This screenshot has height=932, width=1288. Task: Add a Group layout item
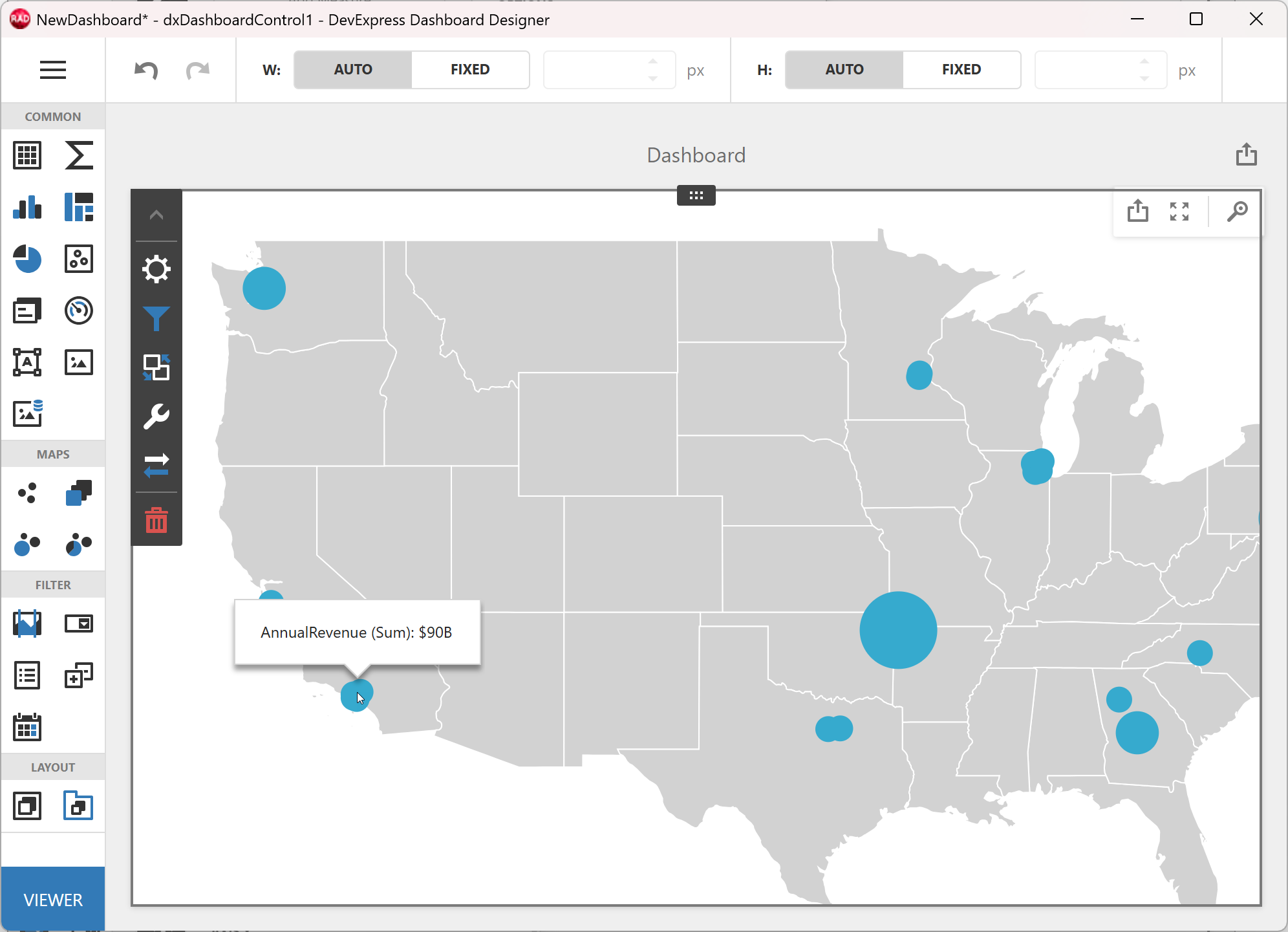click(27, 806)
